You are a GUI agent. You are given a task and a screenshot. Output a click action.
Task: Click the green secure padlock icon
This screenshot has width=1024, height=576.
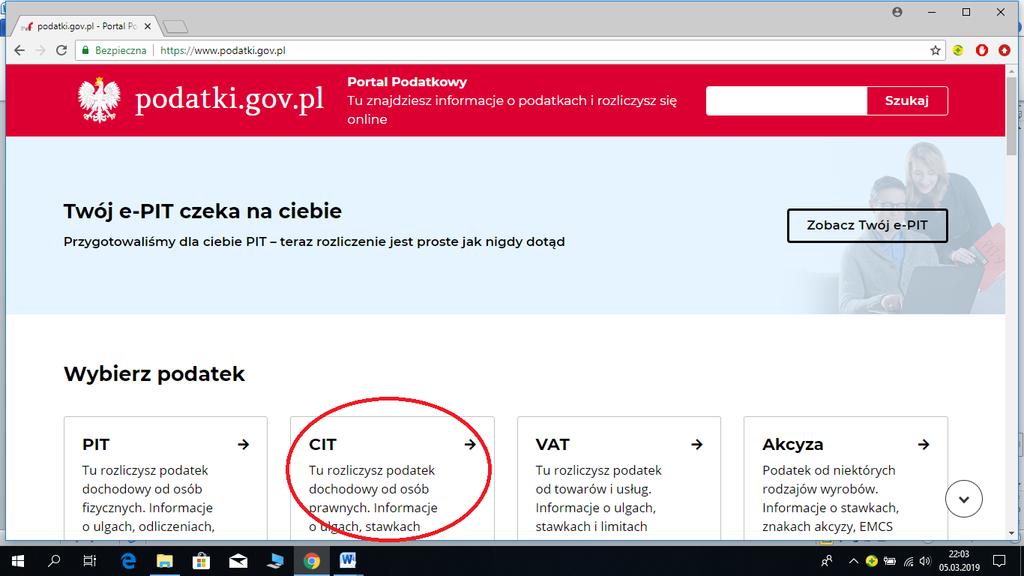[x=85, y=50]
